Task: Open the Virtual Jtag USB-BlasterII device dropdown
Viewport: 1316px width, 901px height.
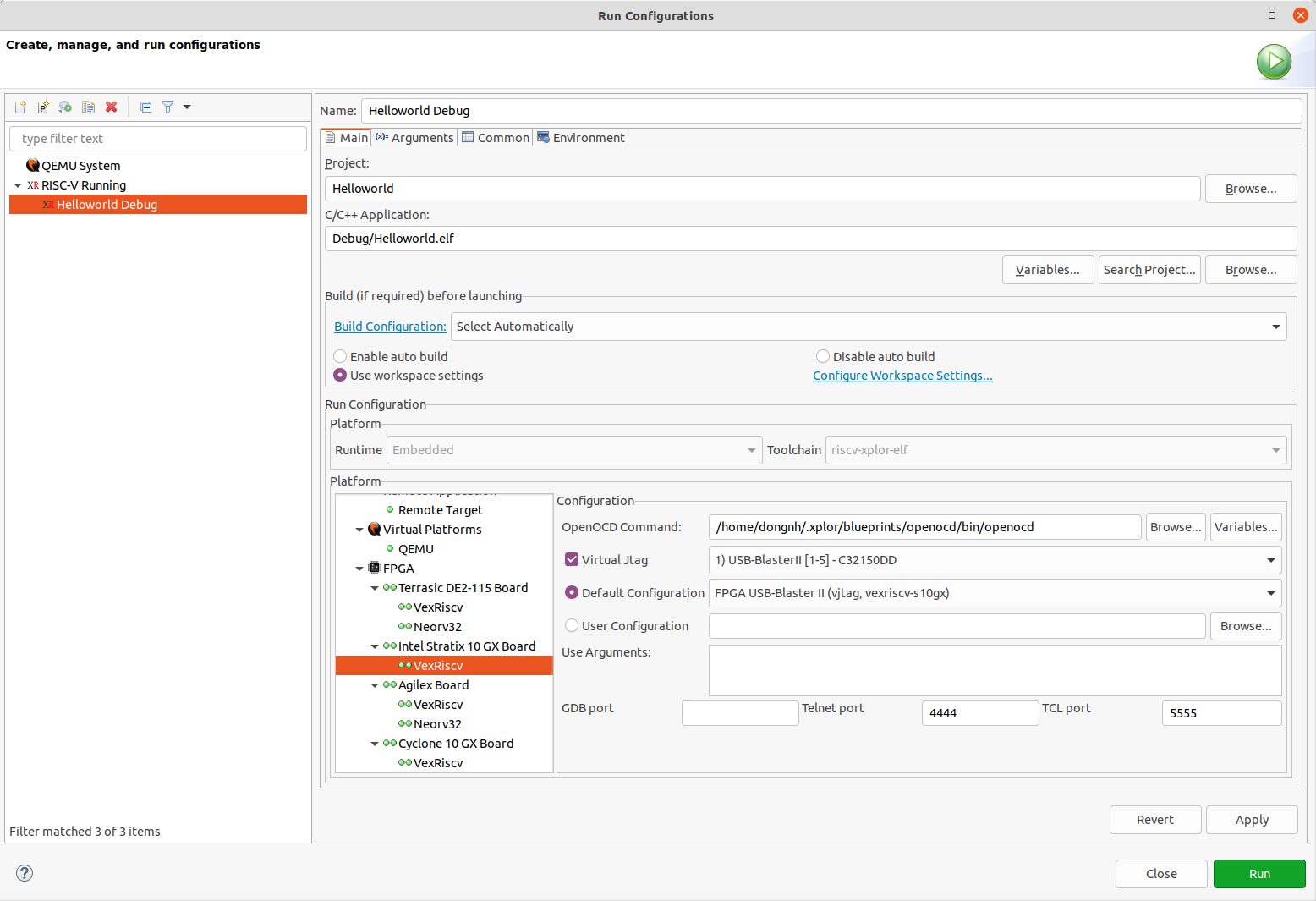Action: coord(995,560)
